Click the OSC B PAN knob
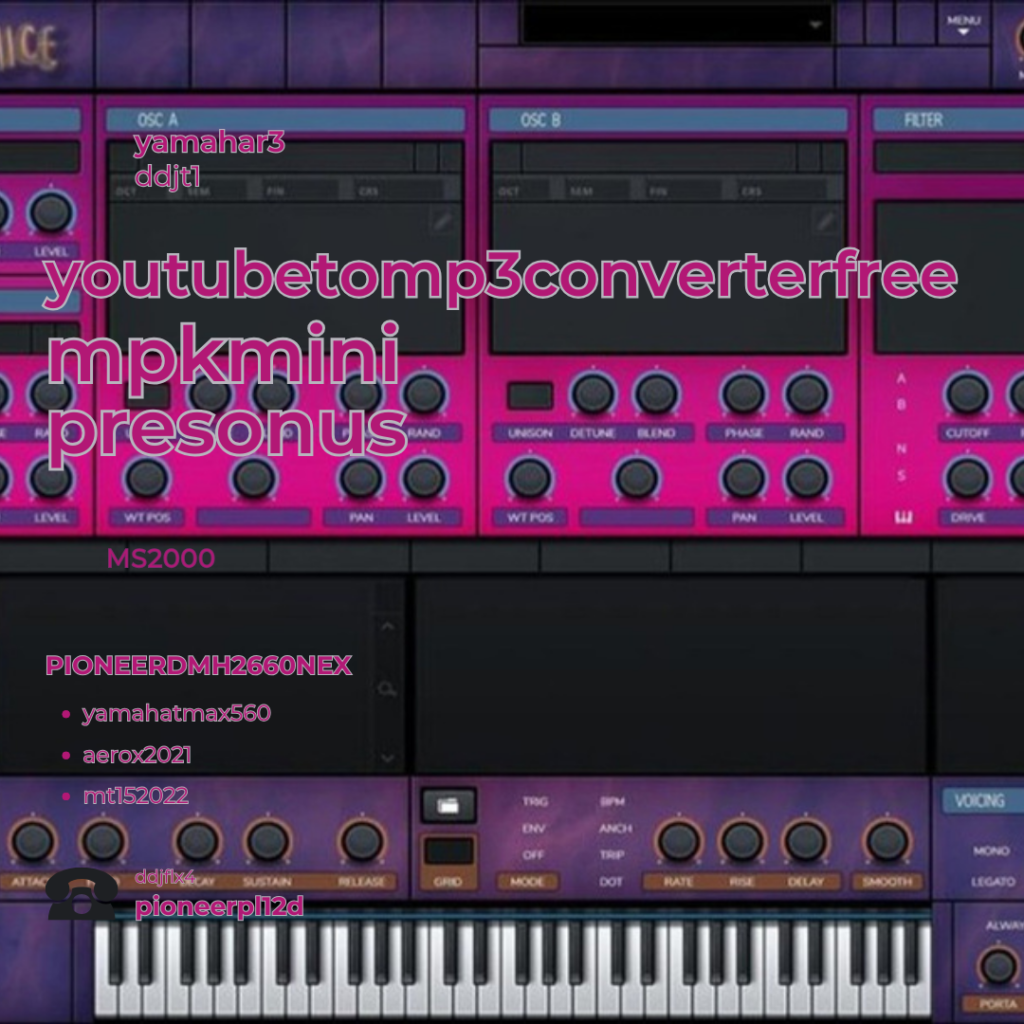Viewport: 1024px width, 1024px height. click(x=743, y=478)
